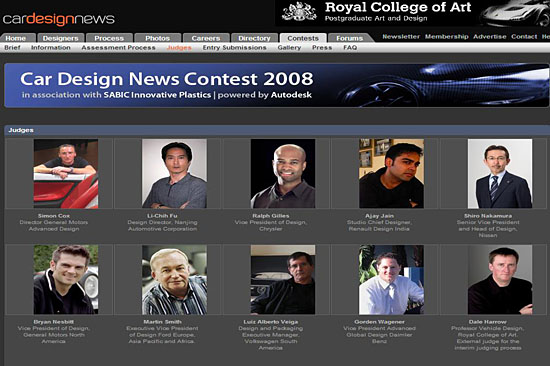Click the cardesignnews logo
Screen dimensions: 550x366
click(x=59, y=19)
